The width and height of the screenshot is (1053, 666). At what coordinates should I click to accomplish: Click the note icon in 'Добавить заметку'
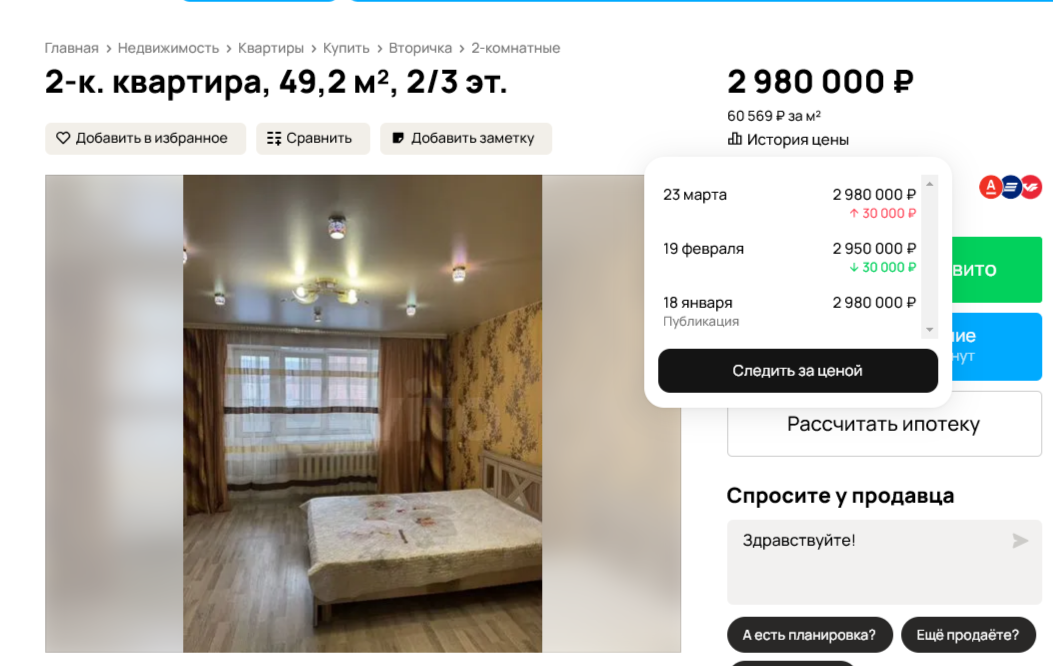[398, 138]
